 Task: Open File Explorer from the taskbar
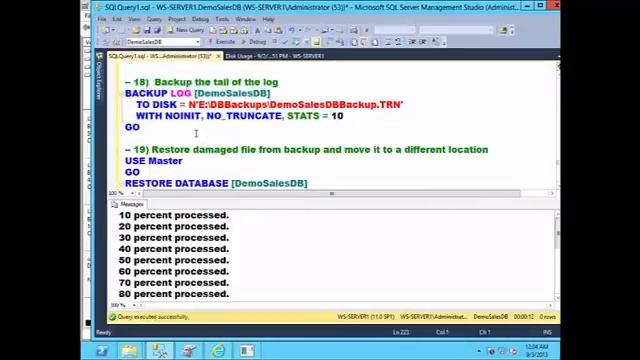pyautogui.click(x=129, y=351)
